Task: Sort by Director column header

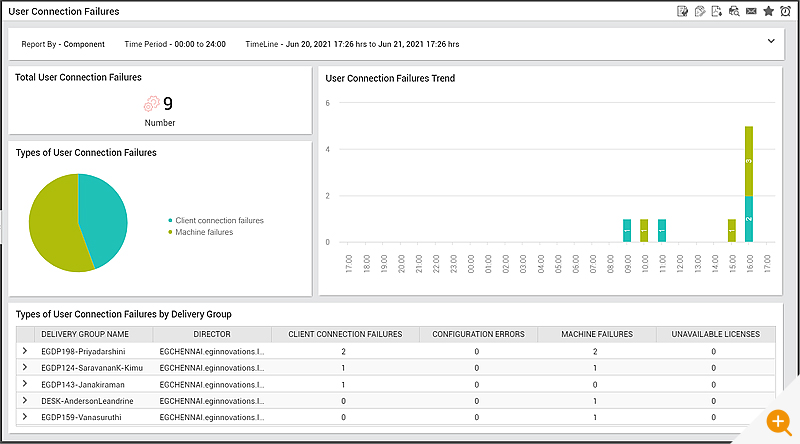Action: [212, 334]
